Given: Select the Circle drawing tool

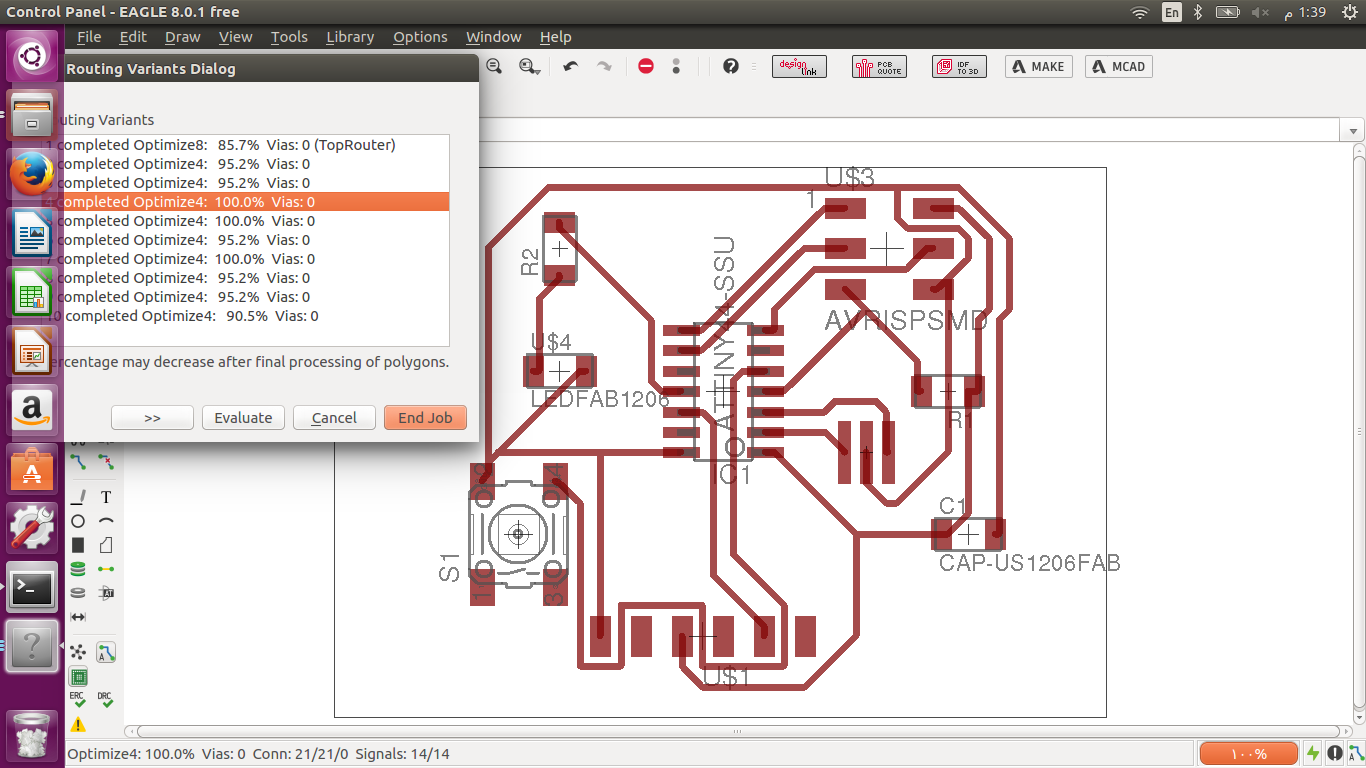Looking at the screenshot, I should tap(78, 521).
